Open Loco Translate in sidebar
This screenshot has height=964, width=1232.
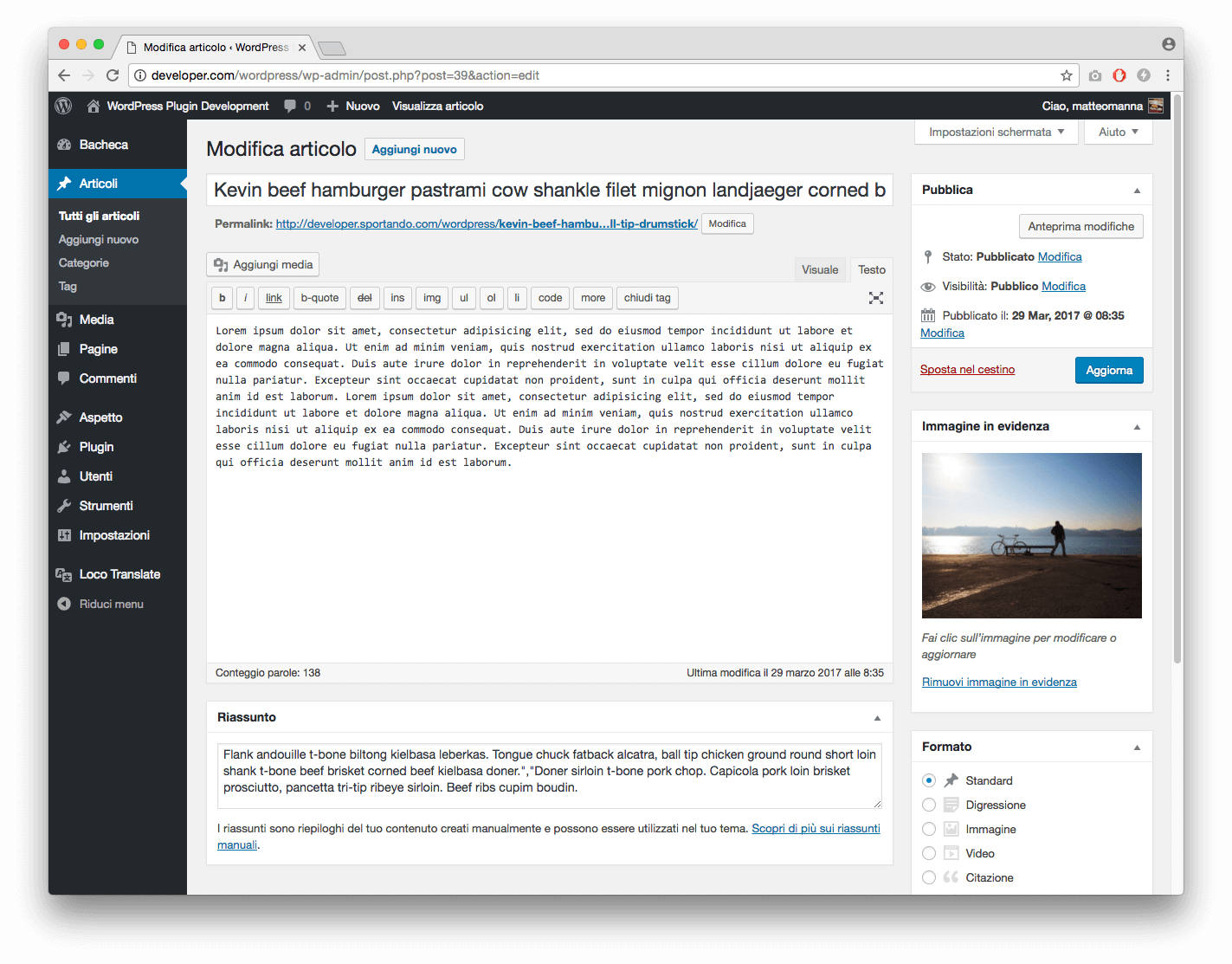[x=119, y=574]
